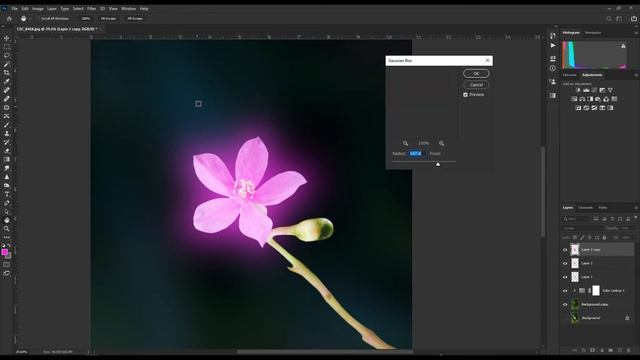Viewport: 640px width, 360px height.
Task: Click the Share icon at top right
Action: click(633, 18)
